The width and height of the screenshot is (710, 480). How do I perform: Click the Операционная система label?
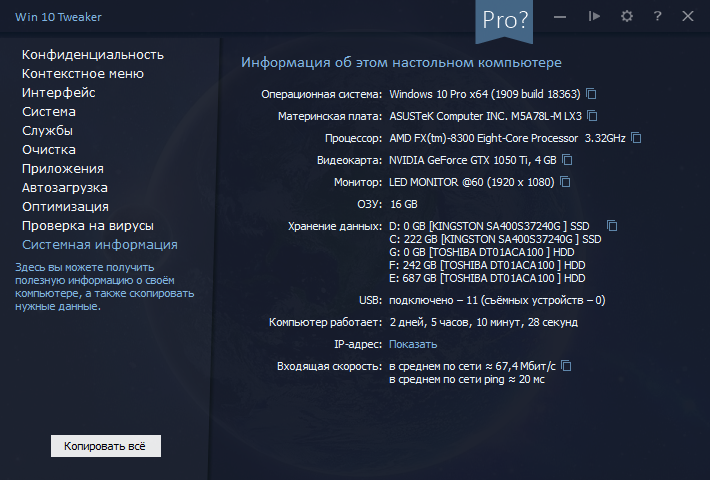click(x=321, y=94)
